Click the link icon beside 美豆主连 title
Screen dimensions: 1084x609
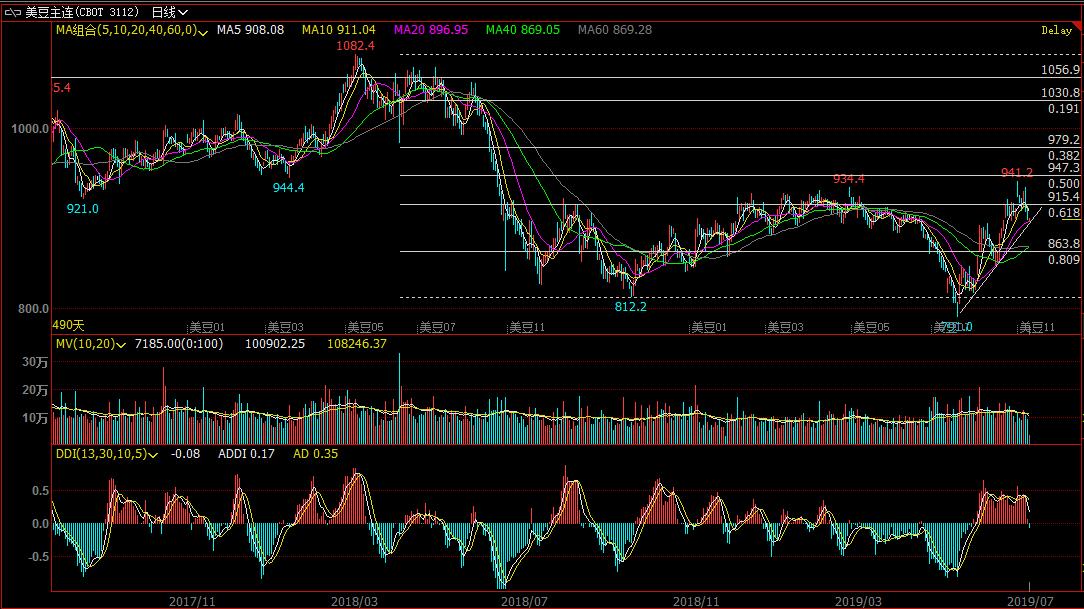pos(13,12)
